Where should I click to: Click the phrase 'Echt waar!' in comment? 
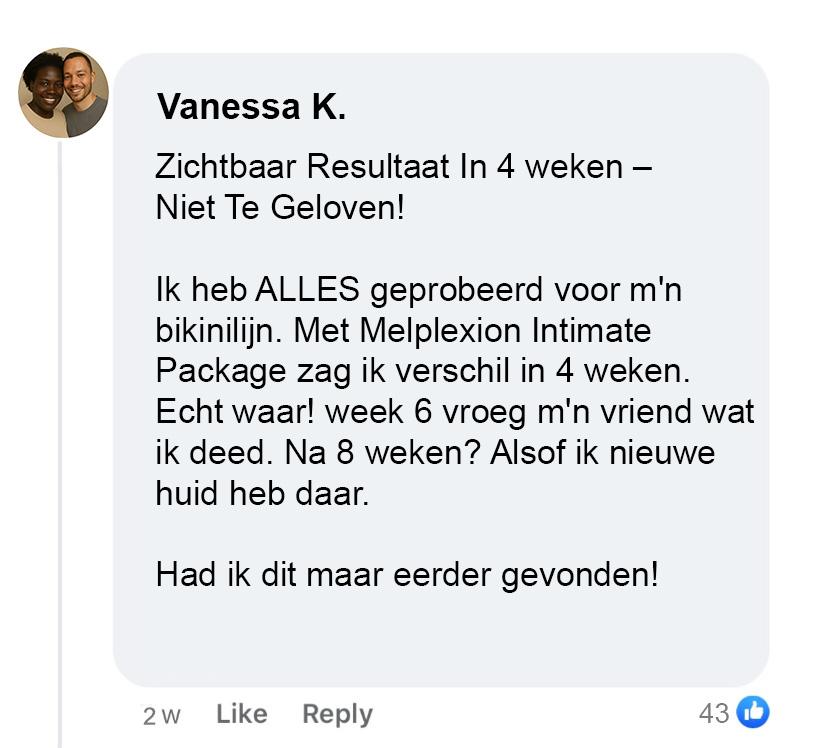(x=235, y=412)
